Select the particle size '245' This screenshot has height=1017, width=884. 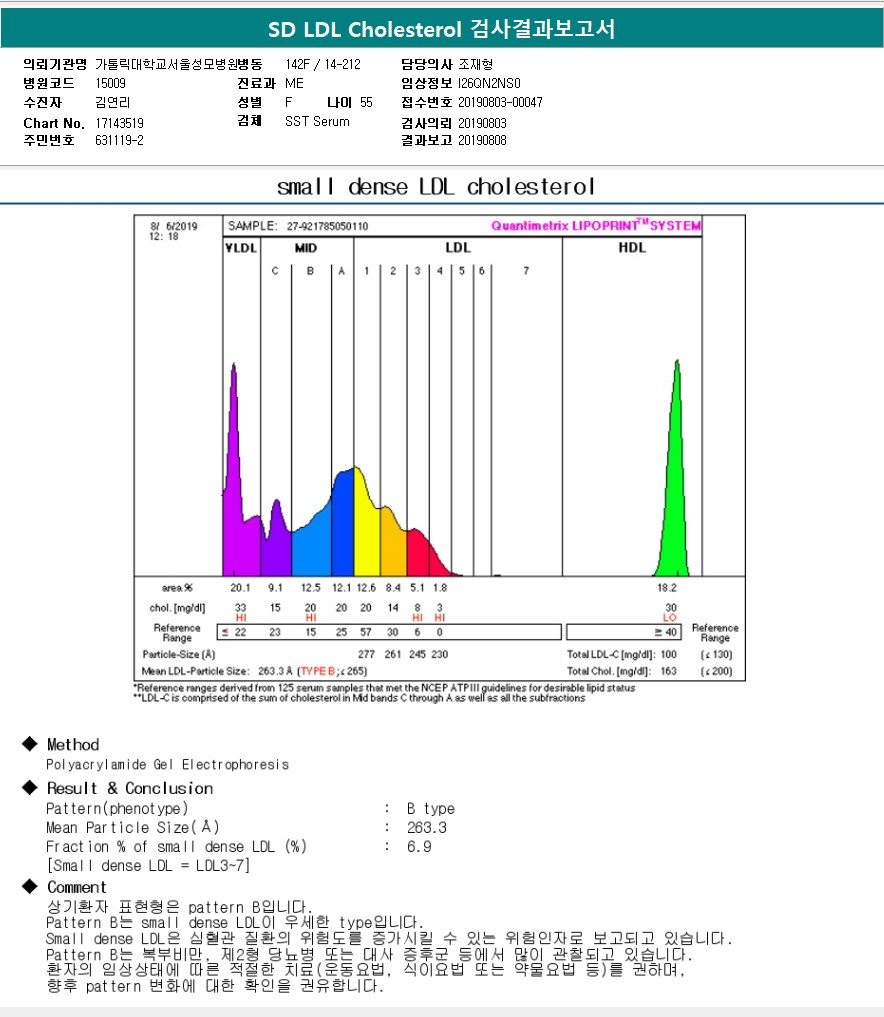click(x=418, y=654)
